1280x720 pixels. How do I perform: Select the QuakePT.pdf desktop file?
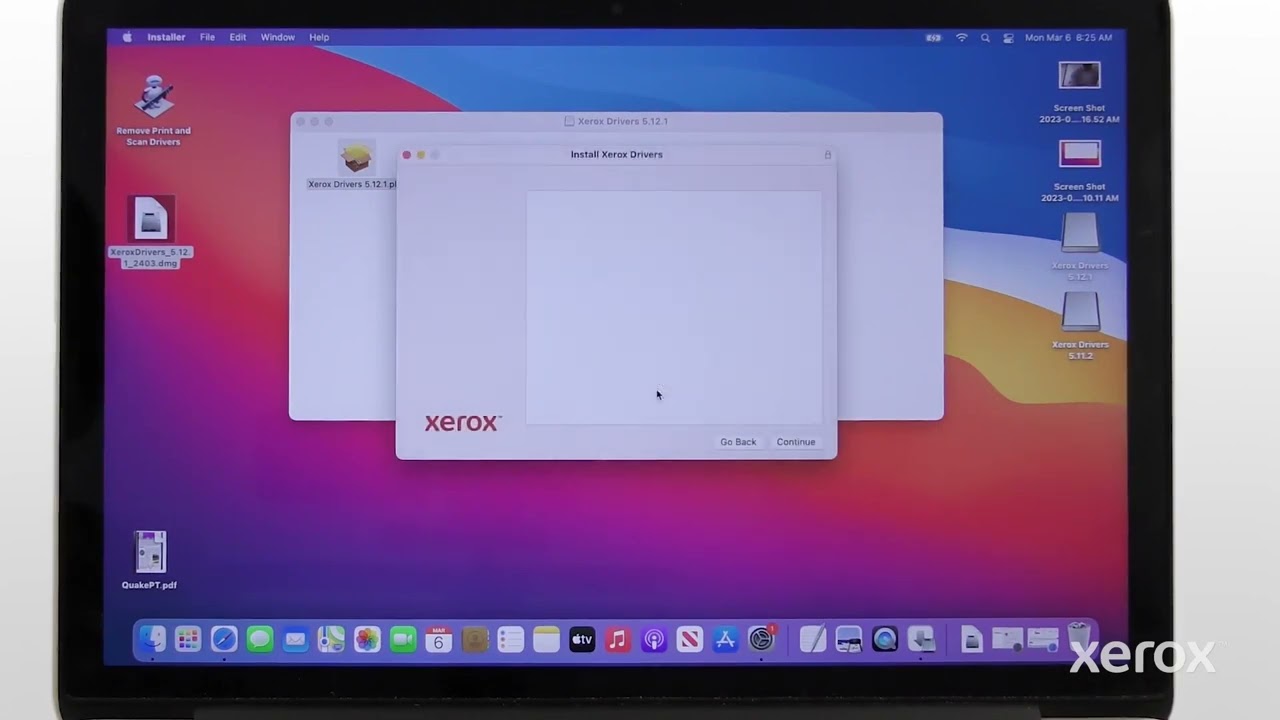coord(150,560)
